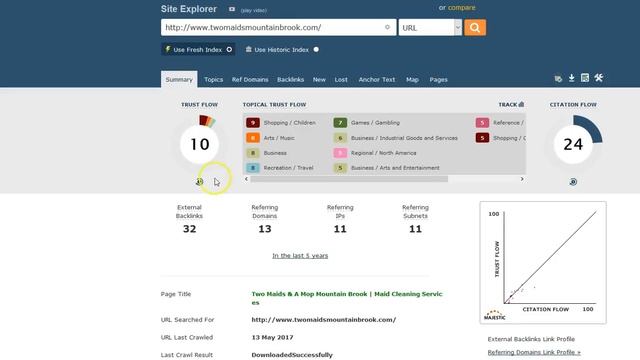Open the Map tab
The width and height of the screenshot is (640, 360).
[412, 80]
